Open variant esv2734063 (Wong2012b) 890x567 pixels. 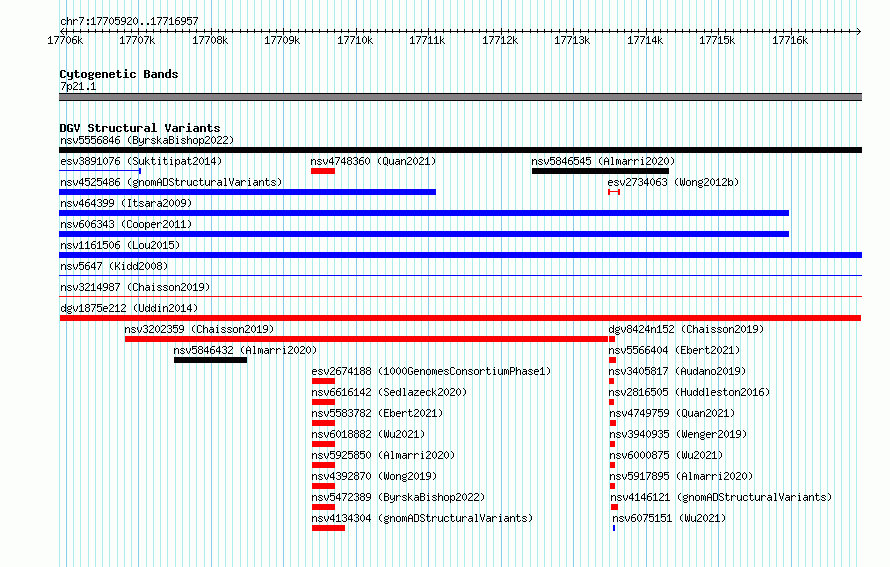click(673, 182)
